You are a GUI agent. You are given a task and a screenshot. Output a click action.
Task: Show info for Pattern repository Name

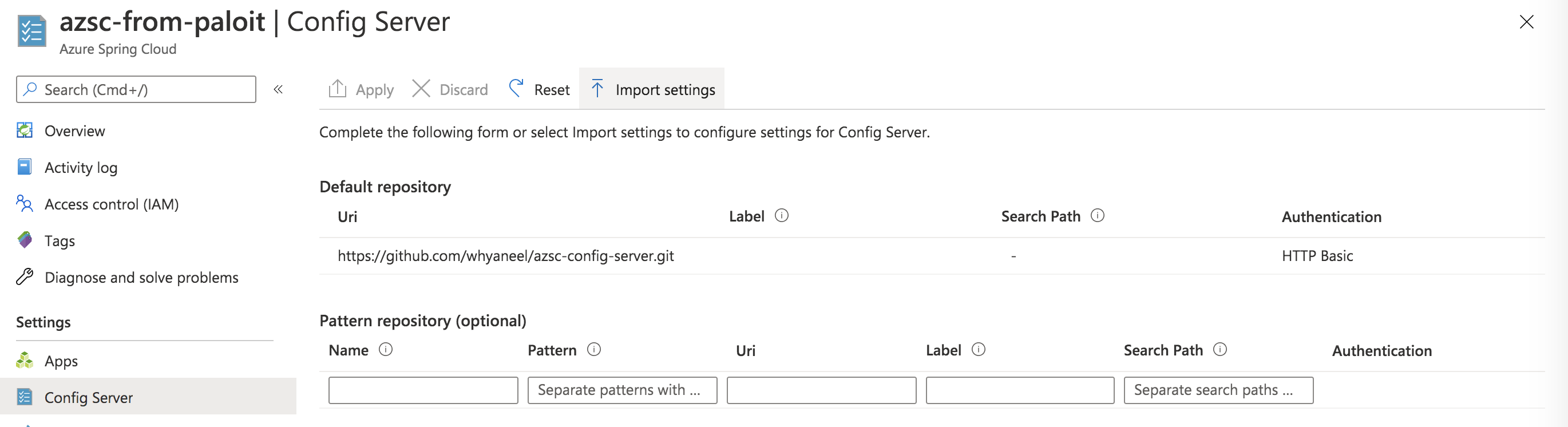point(386,350)
